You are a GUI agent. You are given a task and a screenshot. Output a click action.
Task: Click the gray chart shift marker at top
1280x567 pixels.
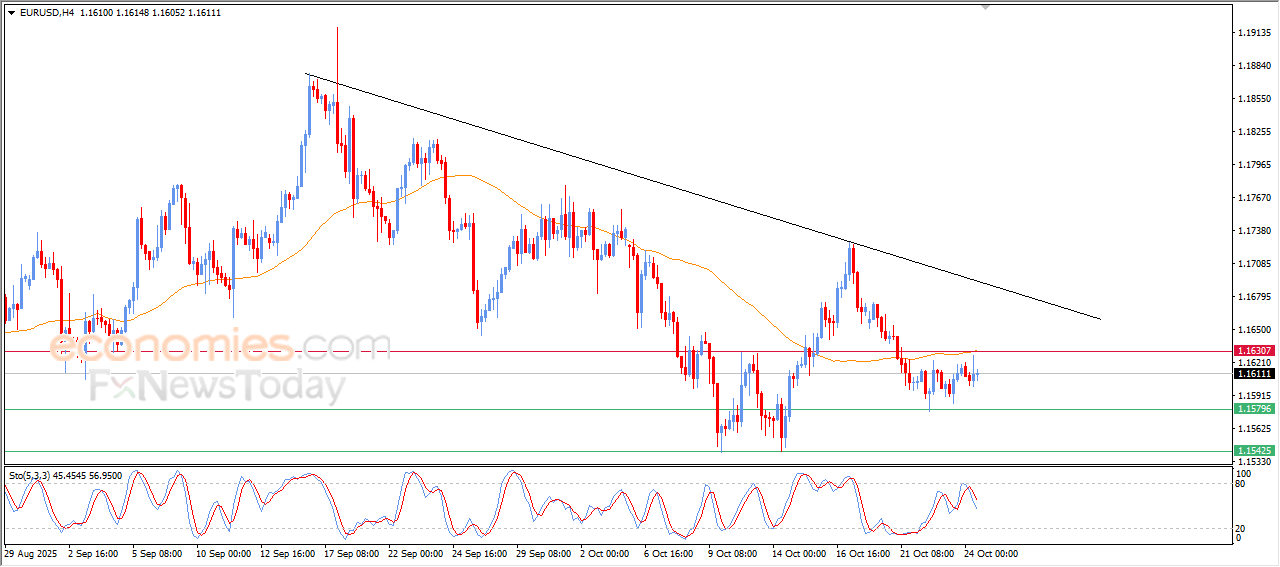987,7
